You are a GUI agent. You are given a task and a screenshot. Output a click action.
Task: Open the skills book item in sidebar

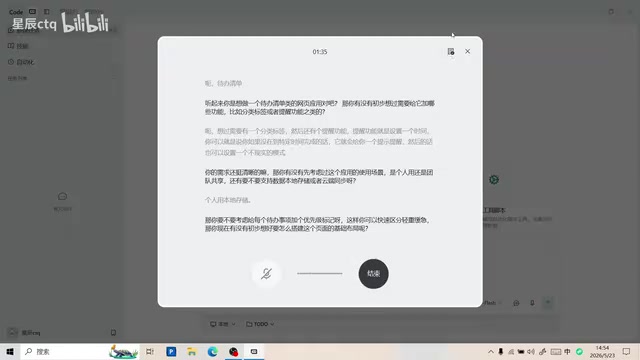[x=18, y=46]
